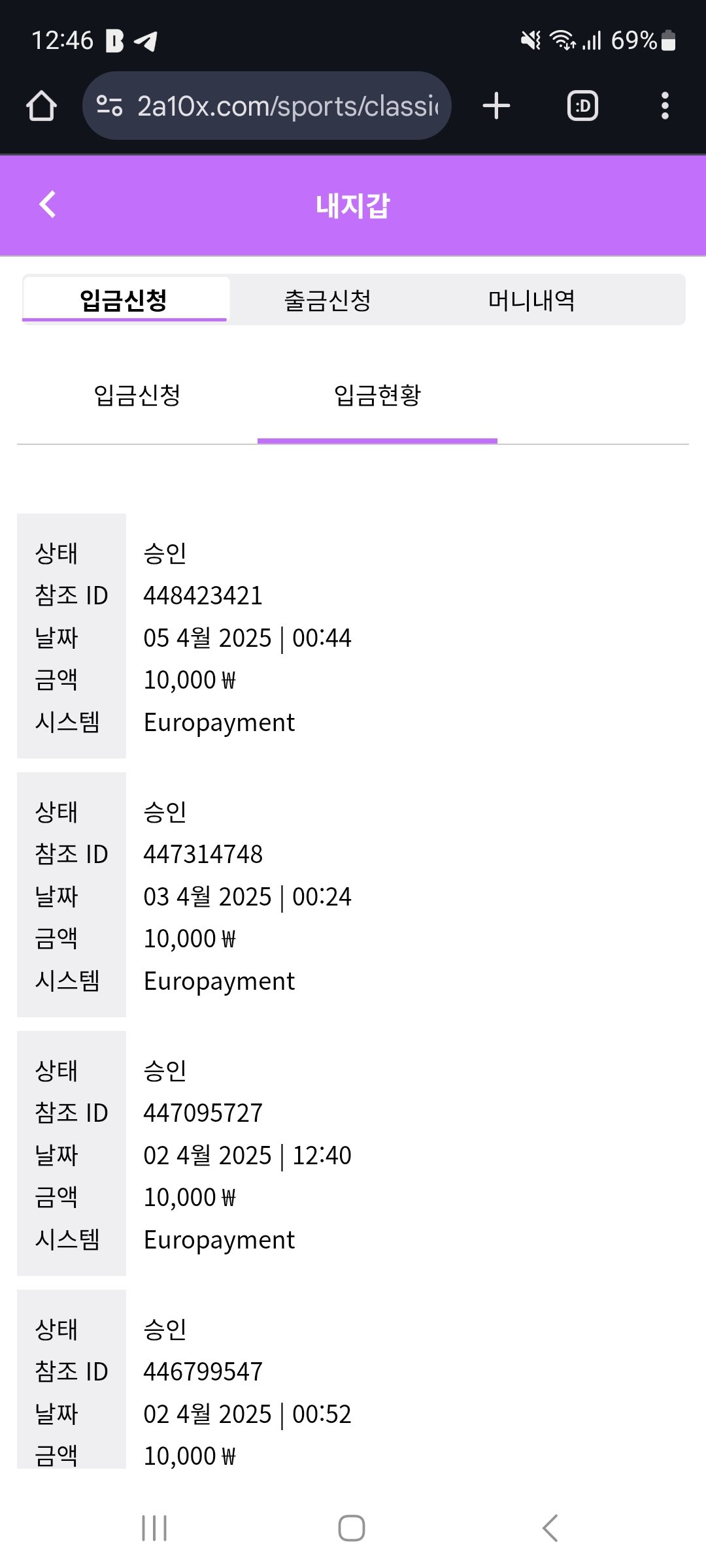Switch to the 출금신청 tab

coord(328,301)
